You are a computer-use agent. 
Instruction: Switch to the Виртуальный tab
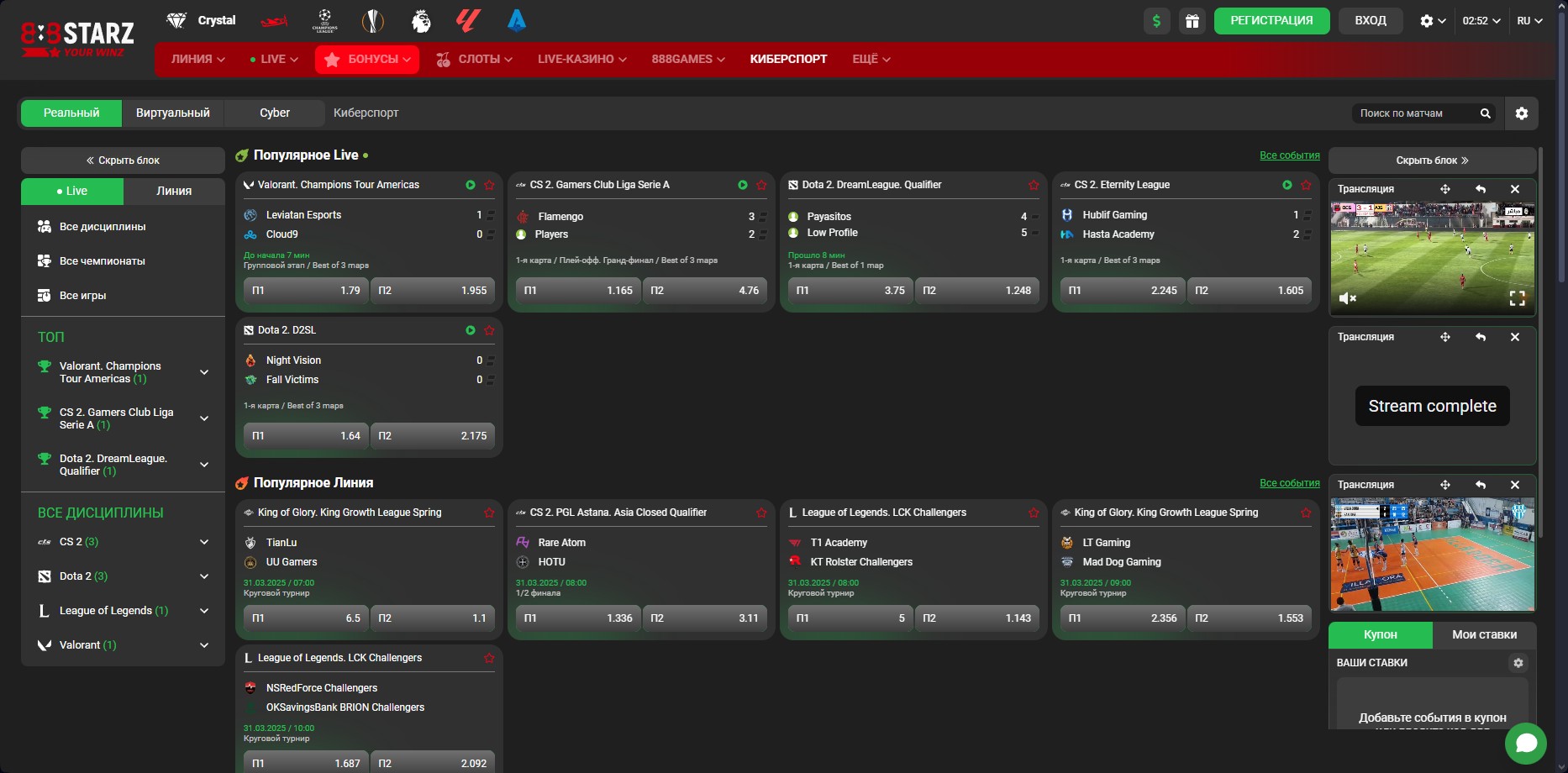point(173,113)
